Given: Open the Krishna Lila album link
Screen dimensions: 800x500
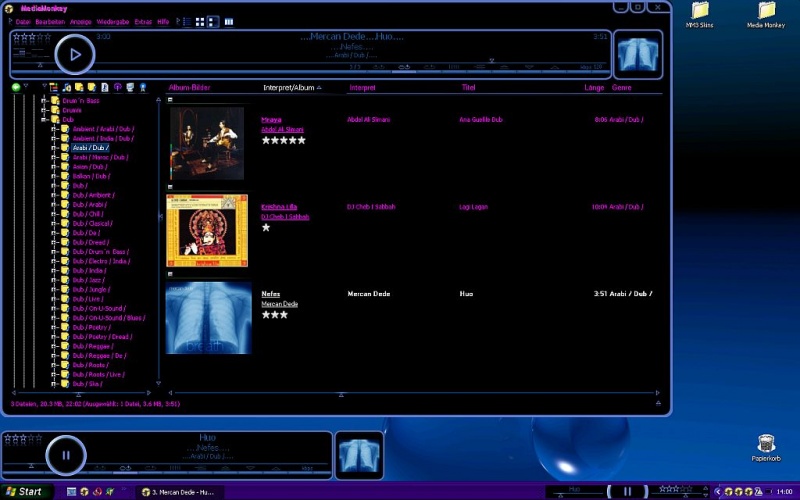Looking at the screenshot, I should pyautogui.click(x=279, y=207).
